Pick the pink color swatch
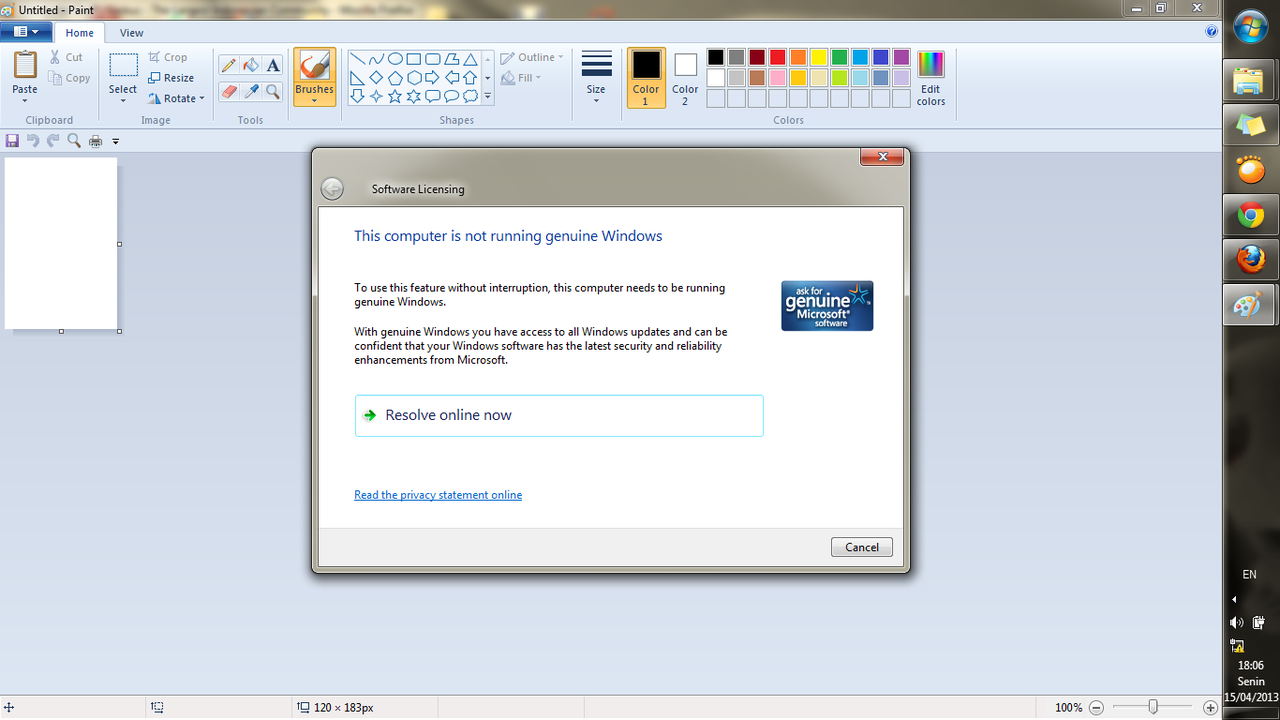The width and height of the screenshot is (1280, 720). [777, 78]
